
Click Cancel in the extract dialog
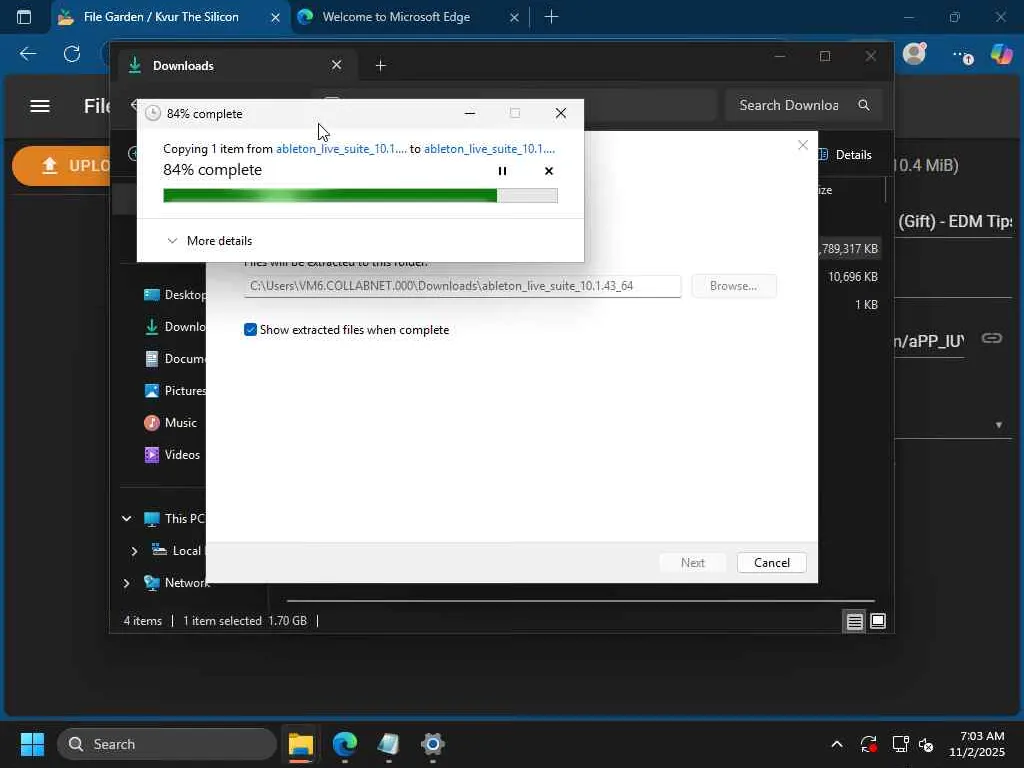tap(771, 563)
